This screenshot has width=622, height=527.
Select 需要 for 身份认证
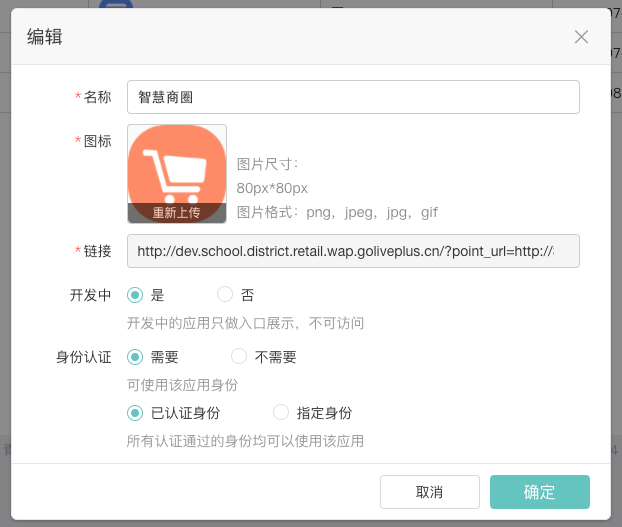(135, 357)
